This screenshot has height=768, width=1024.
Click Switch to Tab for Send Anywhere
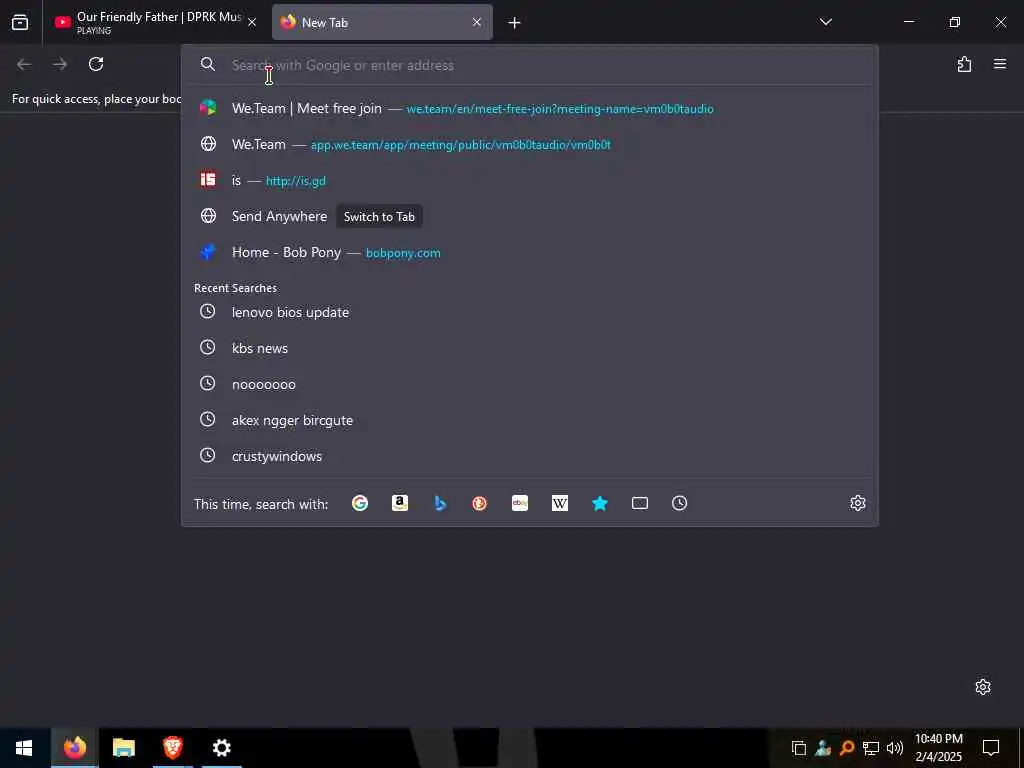[x=379, y=217]
